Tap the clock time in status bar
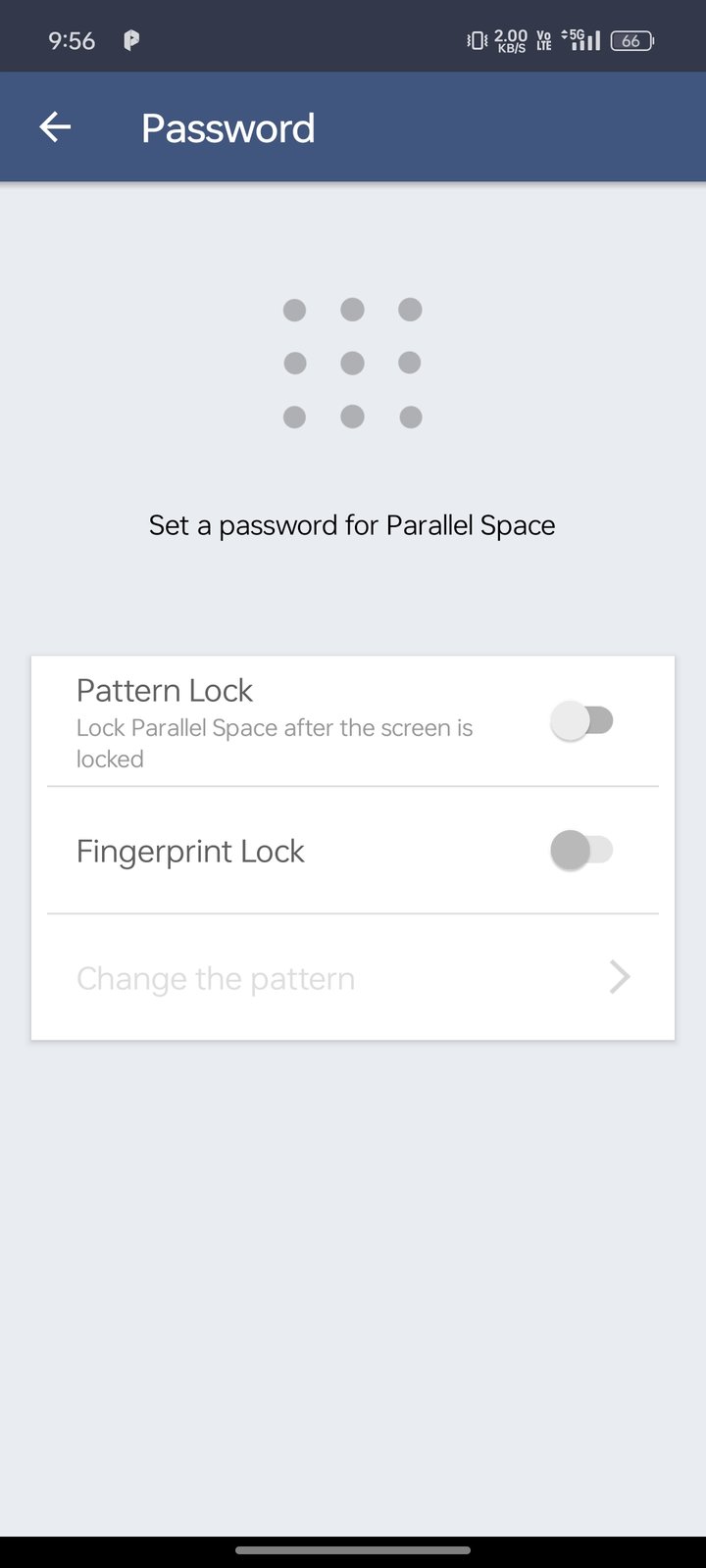This screenshot has width=706, height=1568. click(72, 40)
